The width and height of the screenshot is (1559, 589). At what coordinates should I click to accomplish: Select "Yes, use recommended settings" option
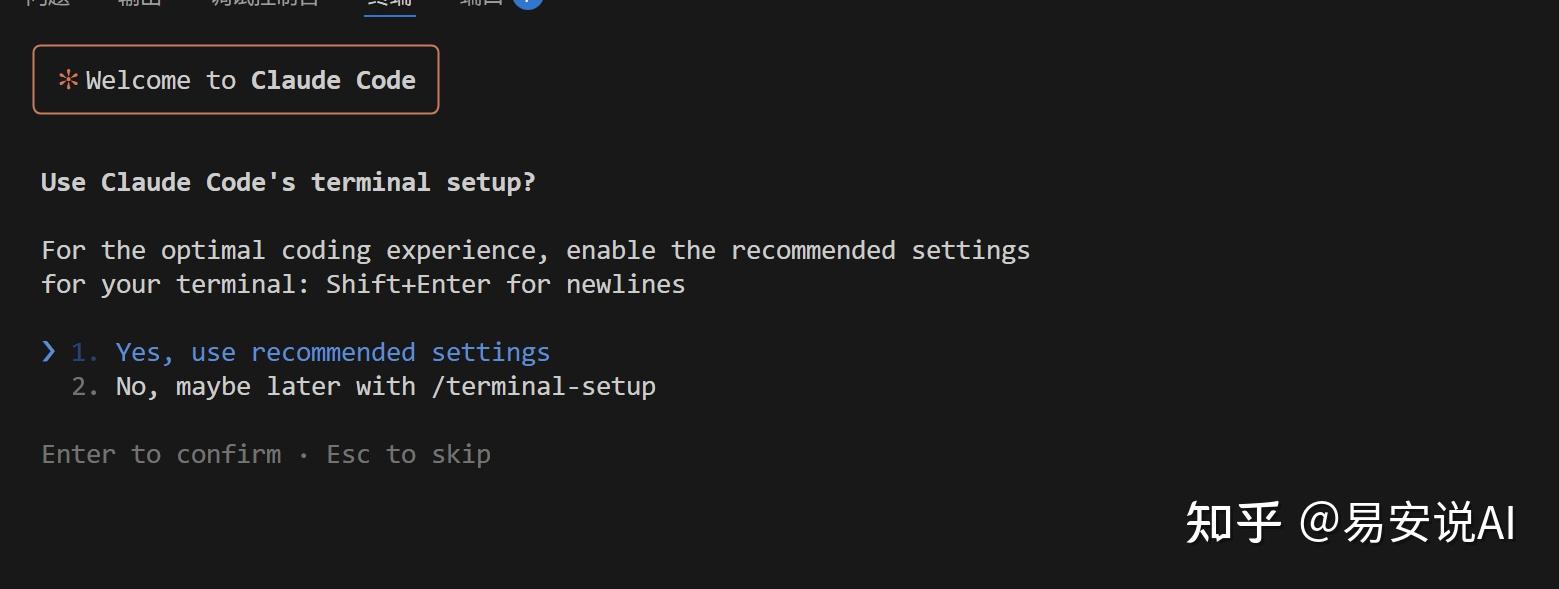pos(332,353)
